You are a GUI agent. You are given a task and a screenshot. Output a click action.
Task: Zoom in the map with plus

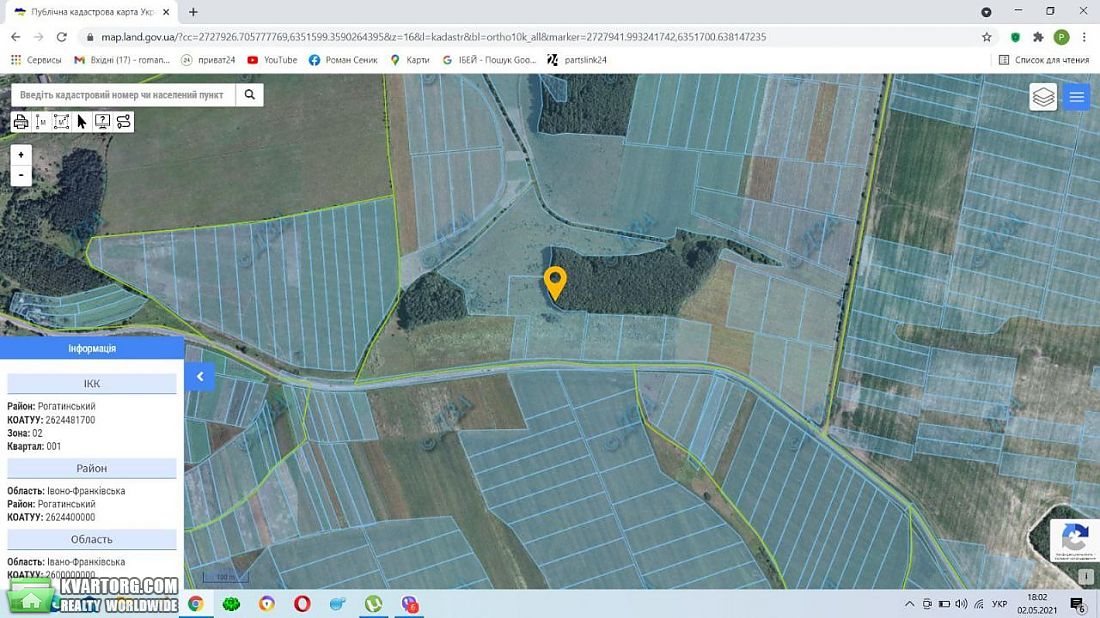tap(21, 155)
